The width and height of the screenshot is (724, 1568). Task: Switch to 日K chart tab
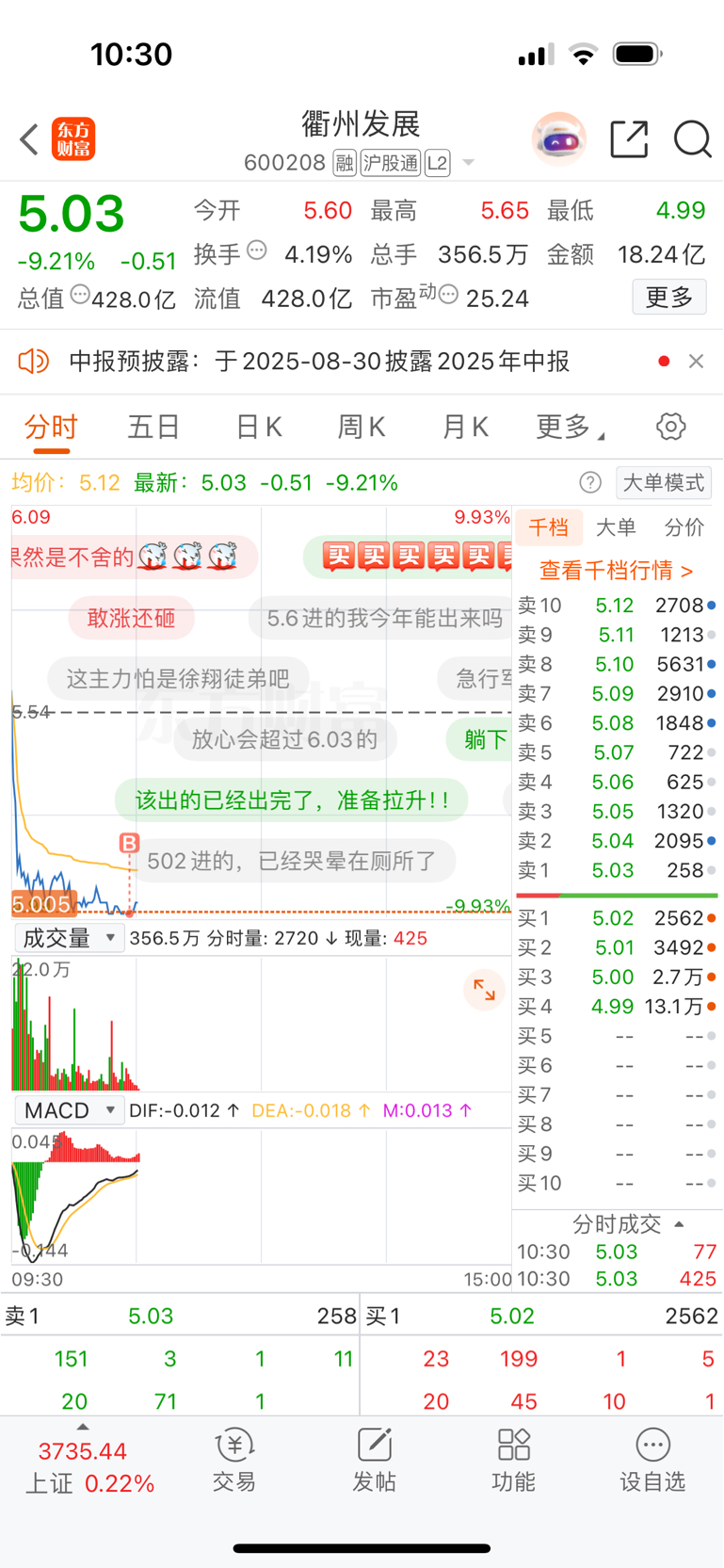258,427
